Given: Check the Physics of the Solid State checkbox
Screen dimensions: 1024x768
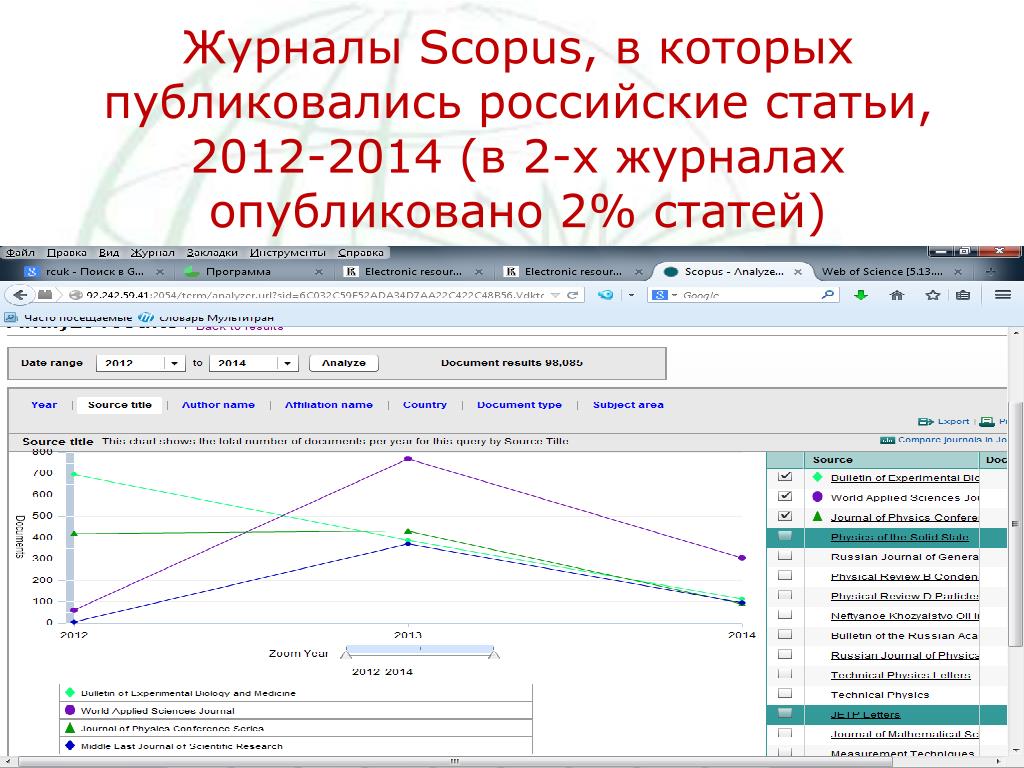Looking at the screenshot, I should click(785, 536).
